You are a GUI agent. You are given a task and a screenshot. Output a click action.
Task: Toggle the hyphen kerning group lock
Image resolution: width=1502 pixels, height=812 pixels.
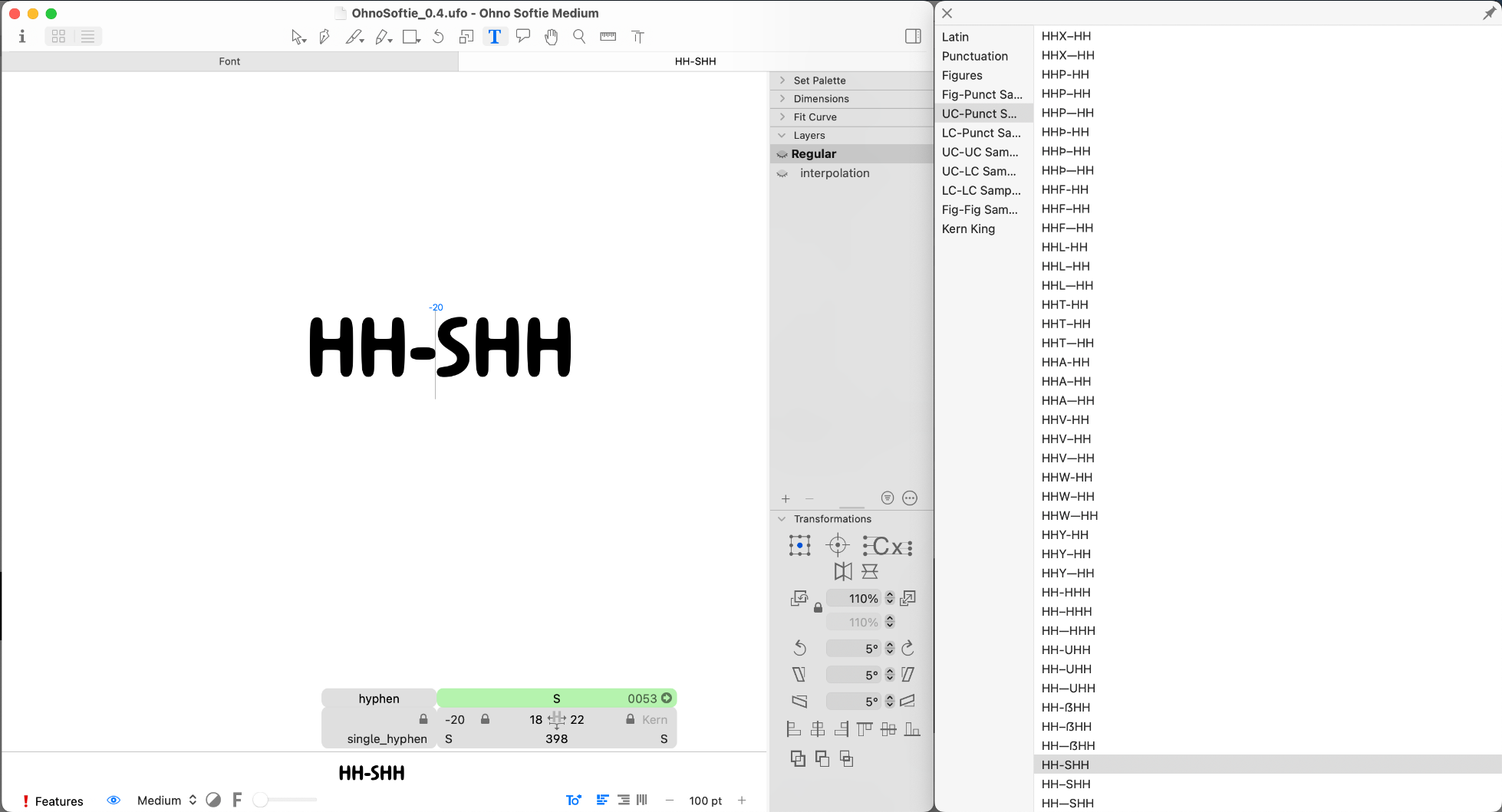click(x=423, y=719)
